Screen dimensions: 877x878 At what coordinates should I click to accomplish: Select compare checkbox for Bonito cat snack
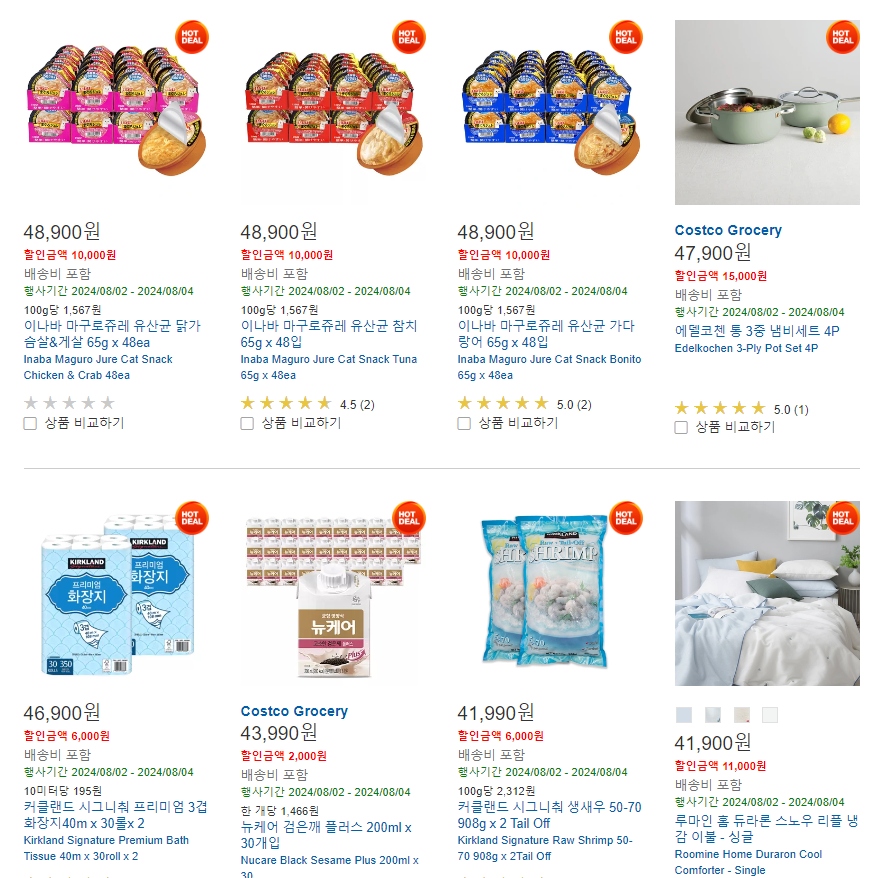(x=464, y=423)
